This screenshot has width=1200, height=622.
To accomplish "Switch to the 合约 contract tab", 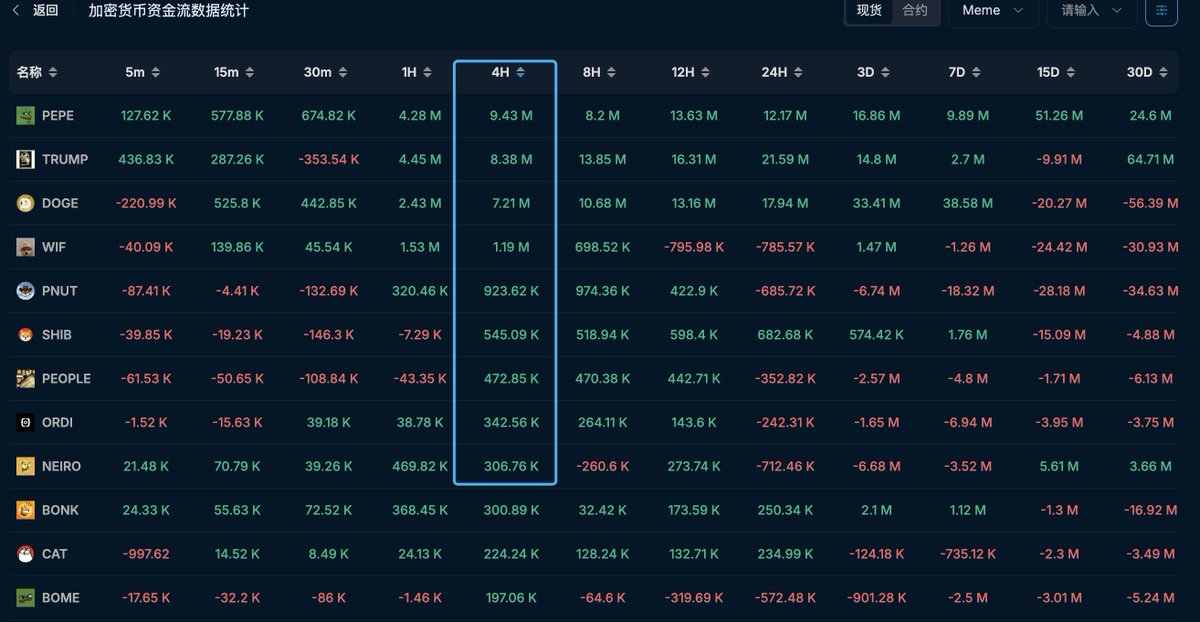I will coord(915,11).
